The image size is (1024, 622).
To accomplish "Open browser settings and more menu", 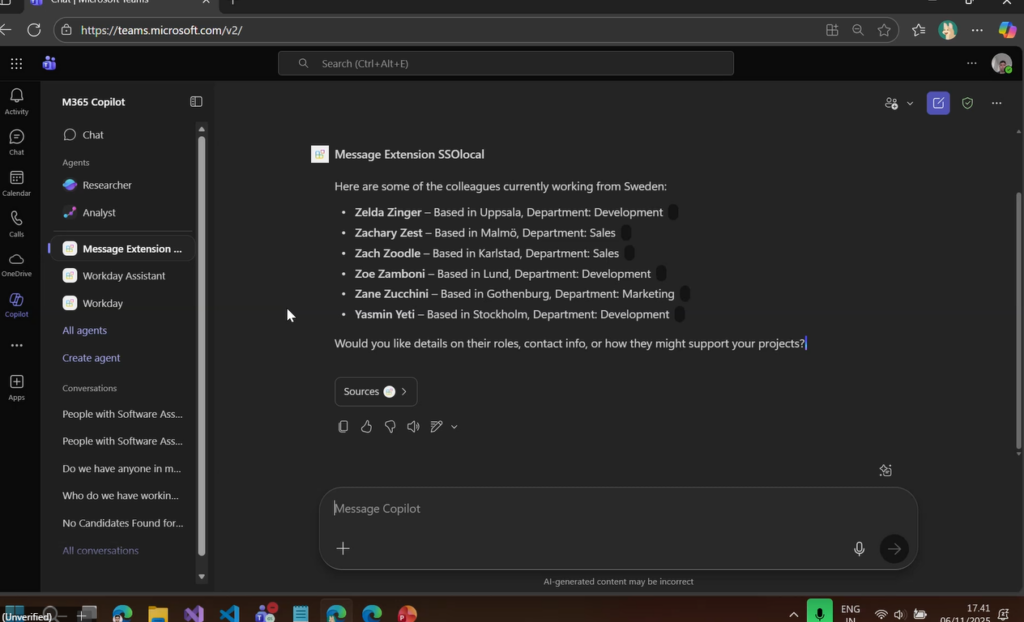I will click(x=976, y=30).
